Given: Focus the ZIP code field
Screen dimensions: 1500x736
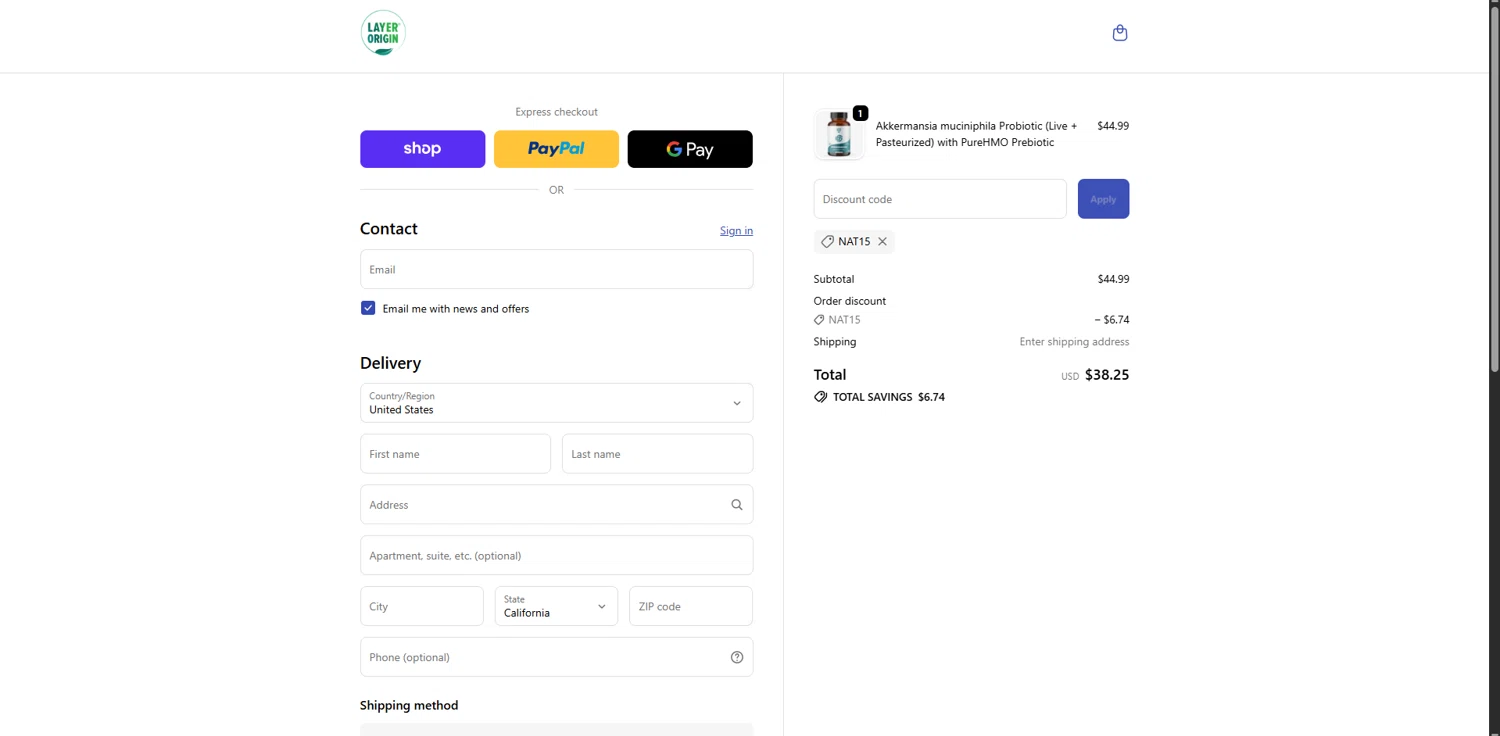Looking at the screenshot, I should point(690,606).
